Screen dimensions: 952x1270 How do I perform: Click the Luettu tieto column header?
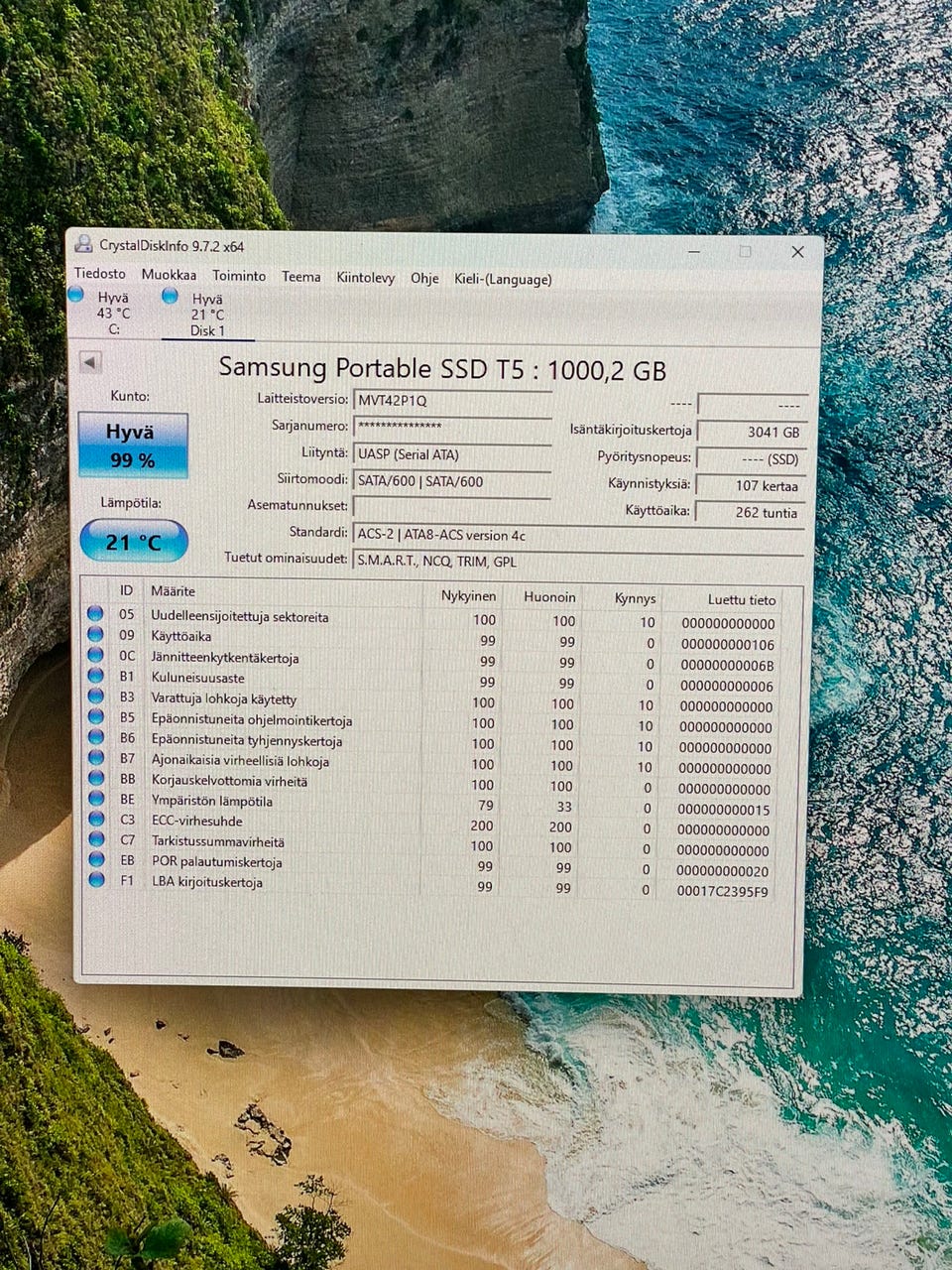tap(742, 599)
